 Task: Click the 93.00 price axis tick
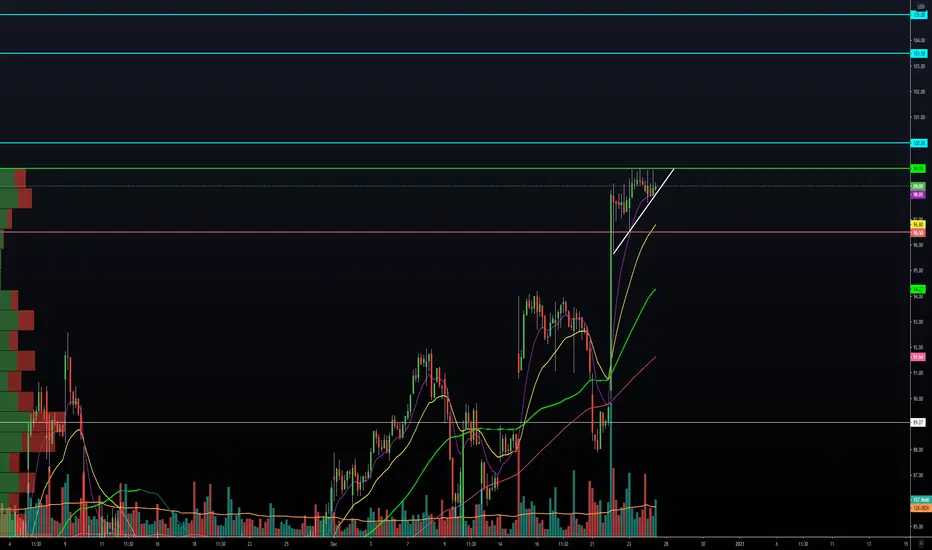click(919, 322)
